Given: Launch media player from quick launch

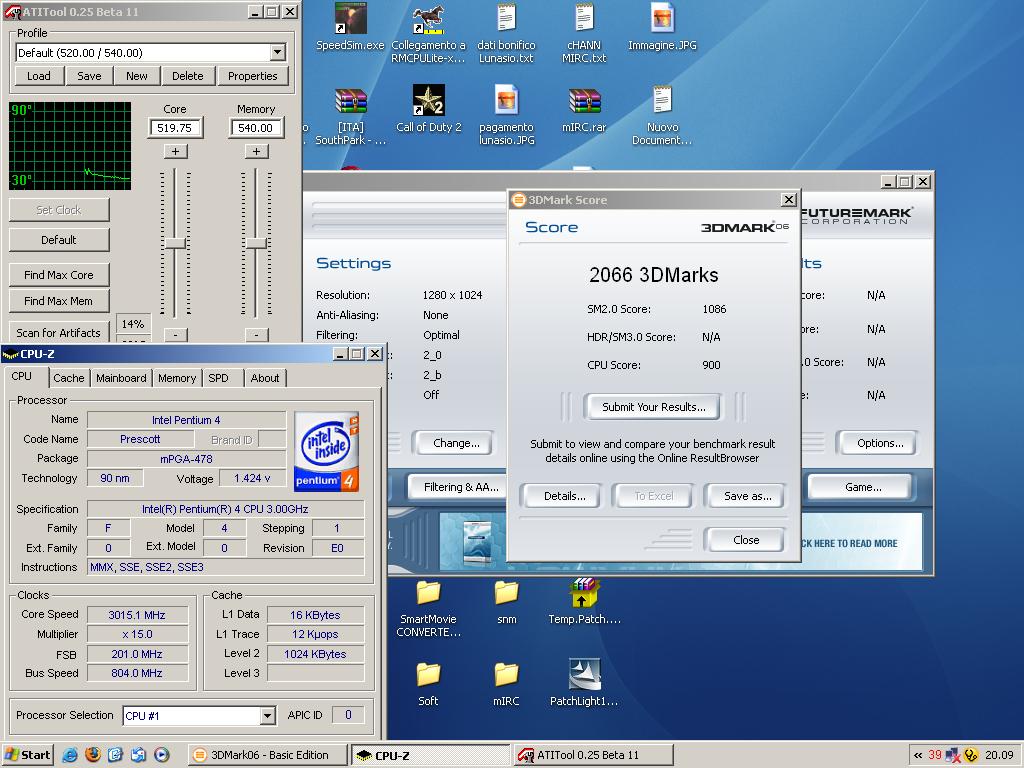Looking at the screenshot, I should tap(161, 755).
